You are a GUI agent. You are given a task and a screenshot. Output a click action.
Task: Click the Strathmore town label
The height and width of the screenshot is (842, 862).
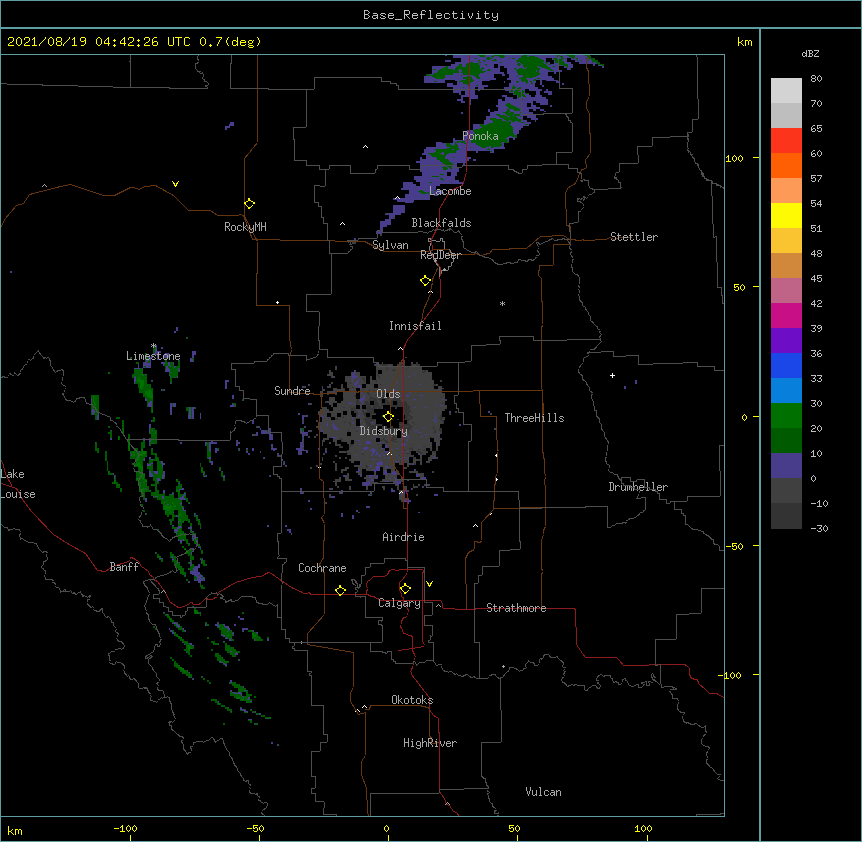coord(516,608)
